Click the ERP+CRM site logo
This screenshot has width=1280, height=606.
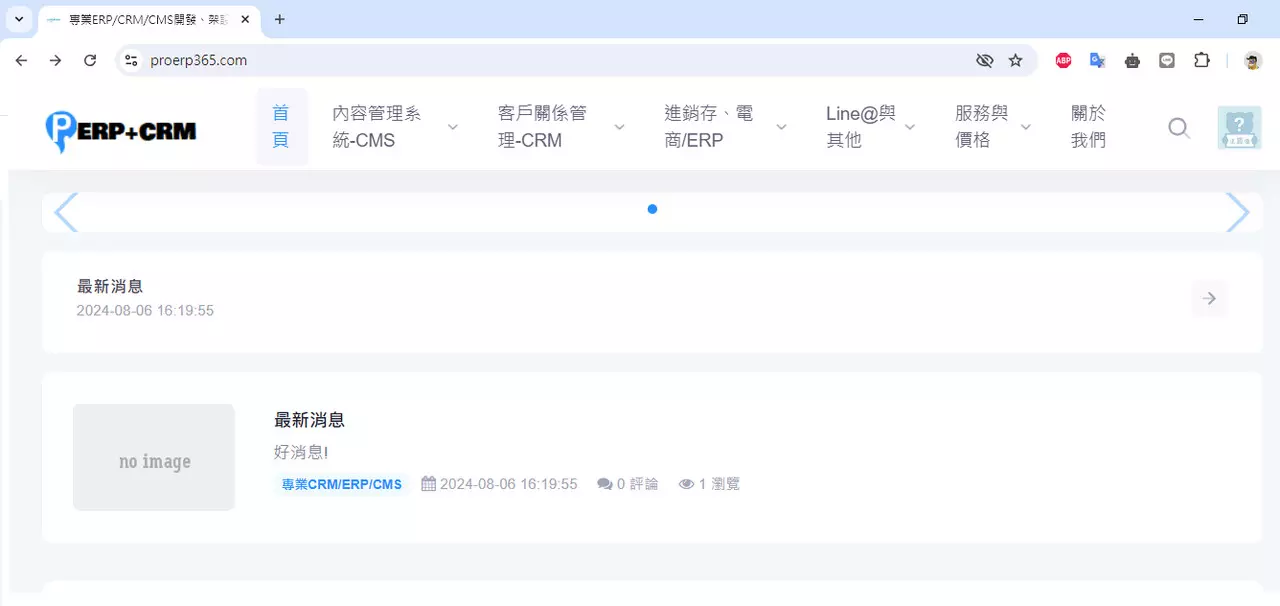tap(120, 130)
